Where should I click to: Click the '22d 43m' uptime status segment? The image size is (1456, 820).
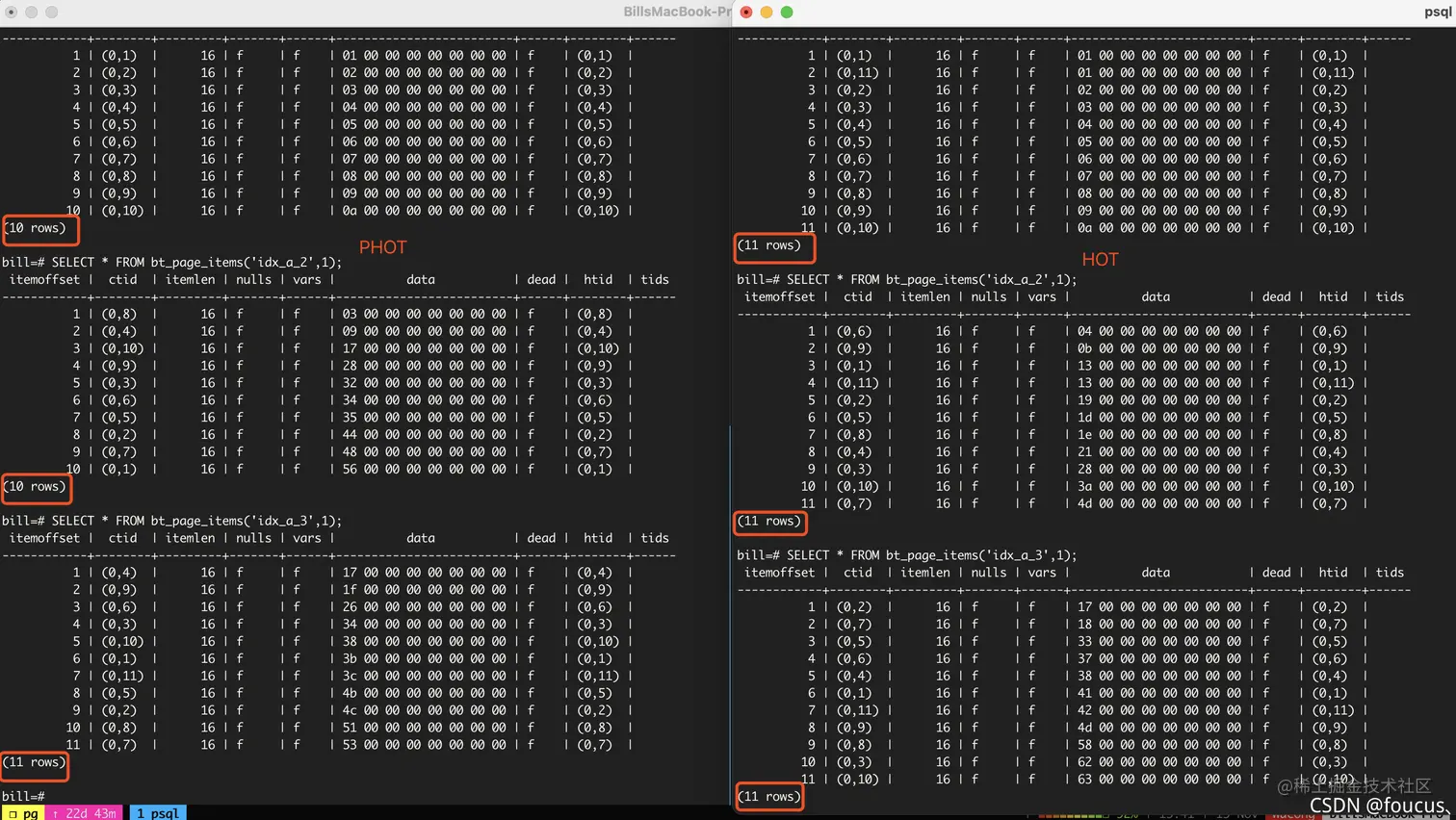pyautogui.click(x=84, y=813)
